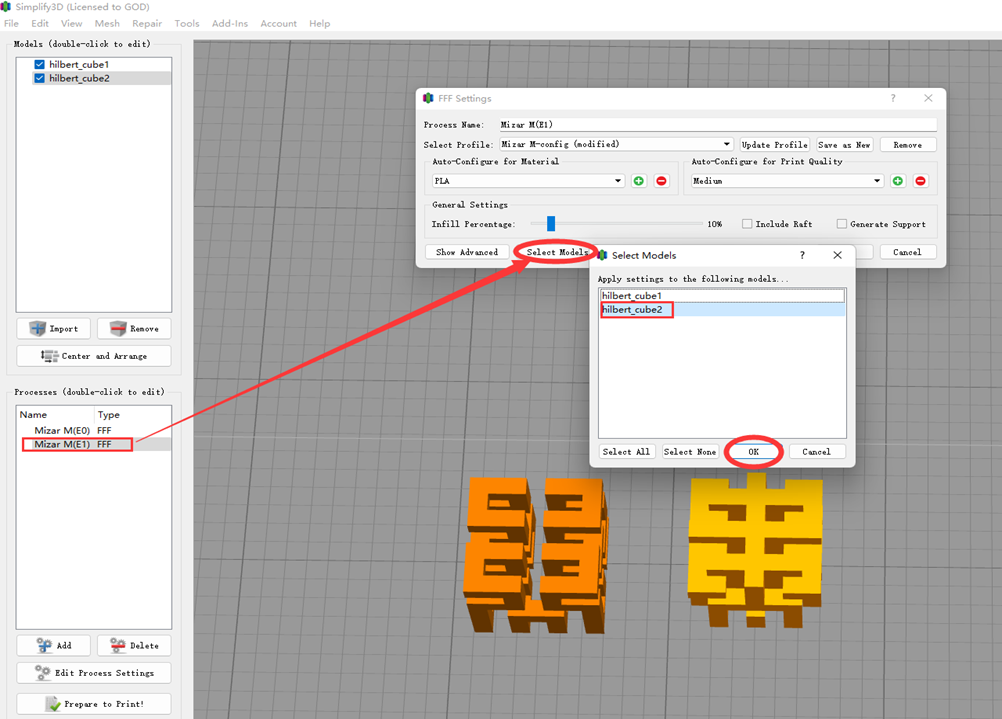1002x719 pixels.
Task: Select the yellow cube model in viewport
Action: (x=755, y=550)
